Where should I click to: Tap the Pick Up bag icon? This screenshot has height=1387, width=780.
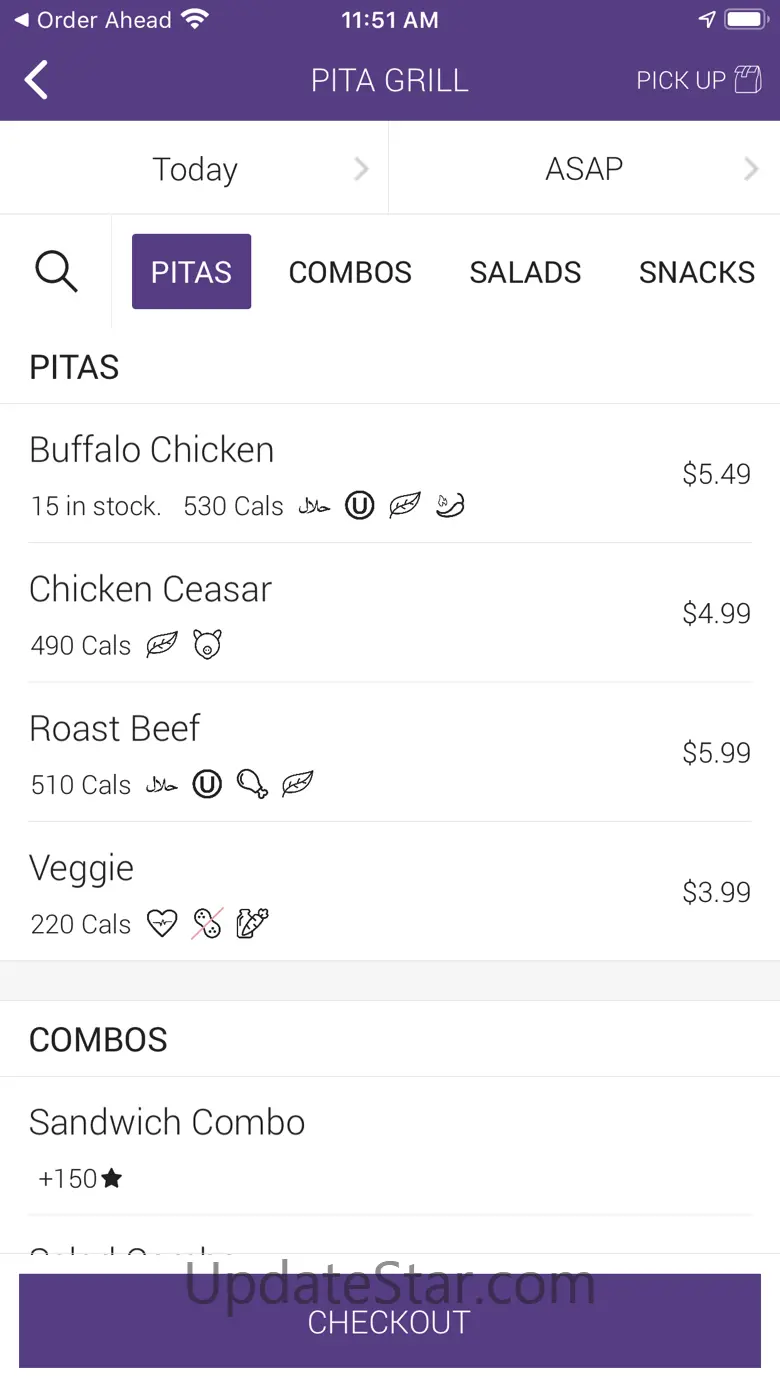pyautogui.click(x=747, y=80)
